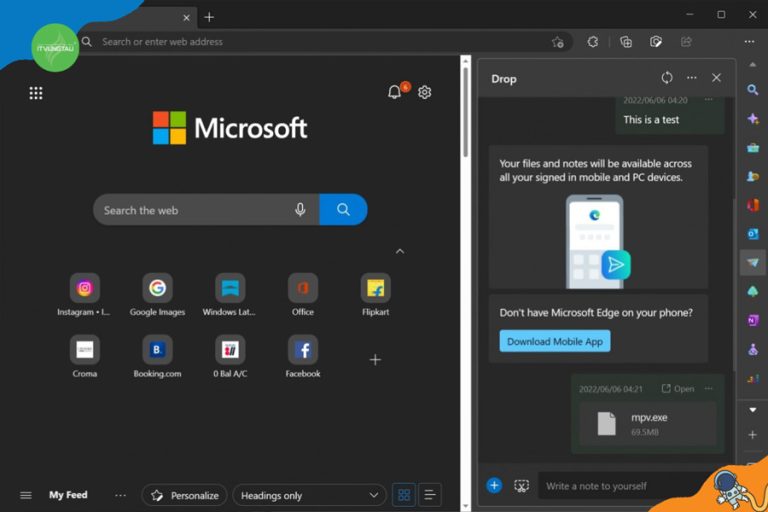Click the plus button to attach a file in Drop
Image resolution: width=768 pixels, height=512 pixels.
click(x=494, y=485)
